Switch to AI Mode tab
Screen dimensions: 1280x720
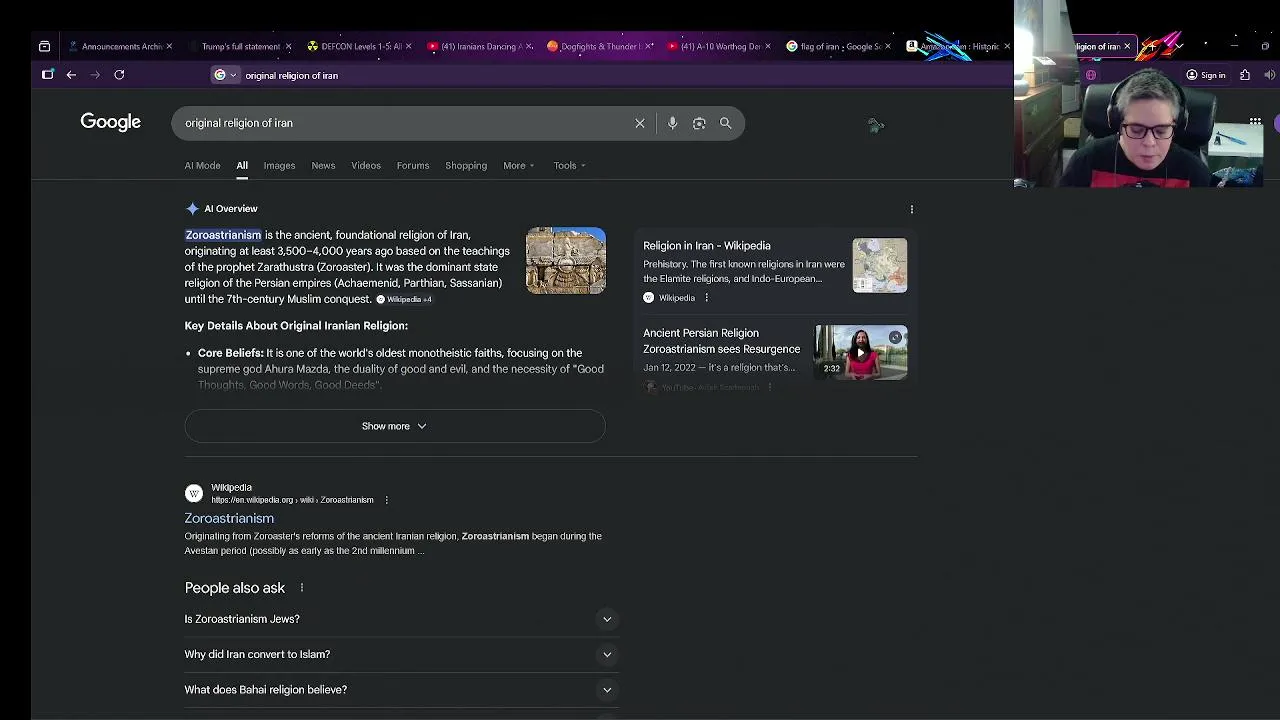202,166
